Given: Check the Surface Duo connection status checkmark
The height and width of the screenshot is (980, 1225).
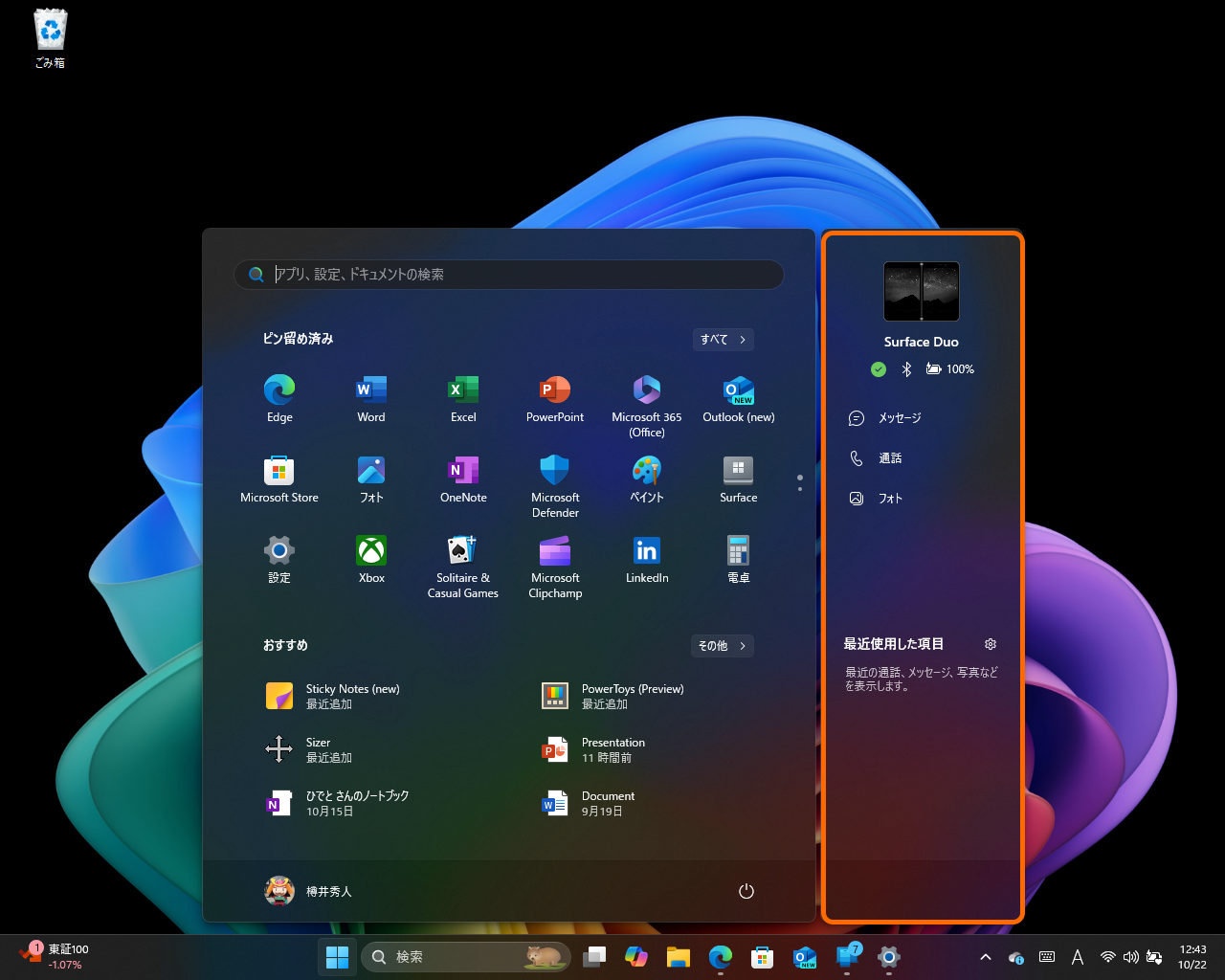Looking at the screenshot, I should coord(878,368).
